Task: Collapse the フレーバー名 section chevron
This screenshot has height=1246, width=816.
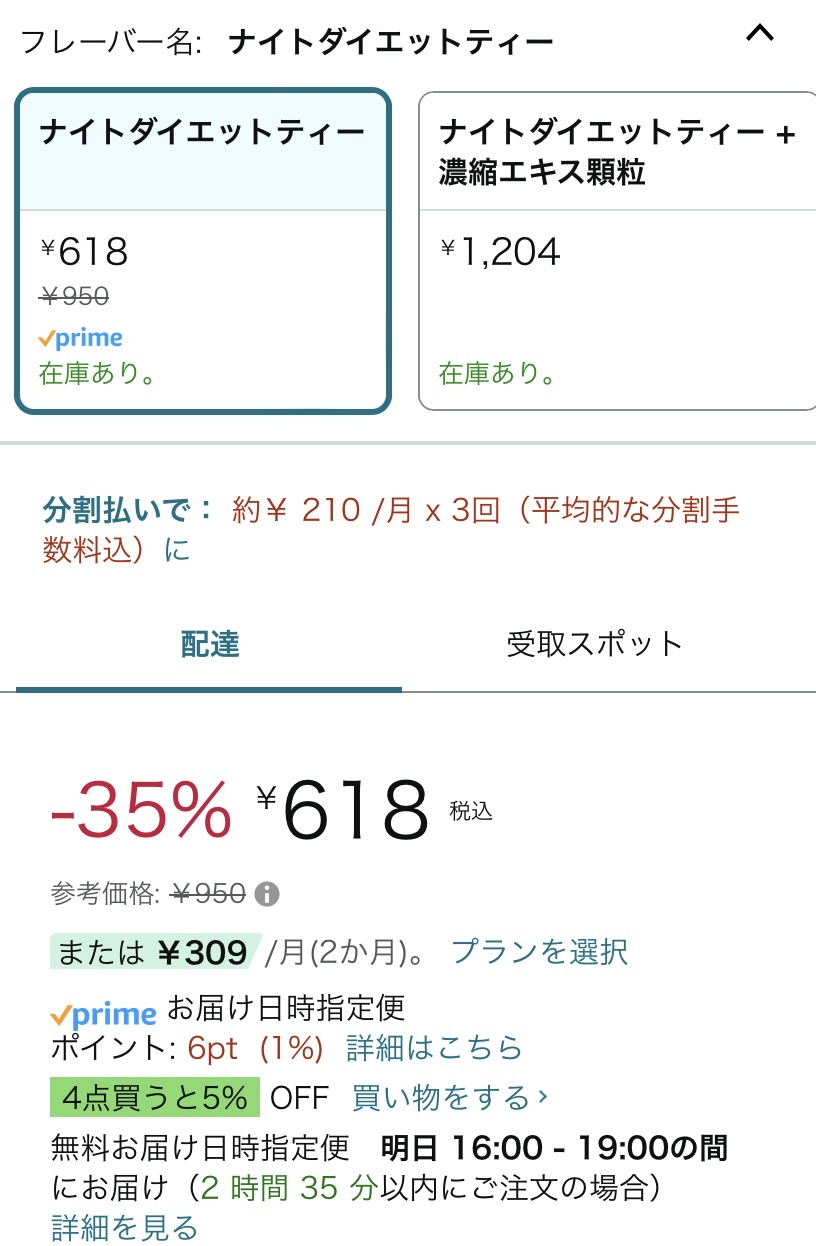Action: click(760, 35)
